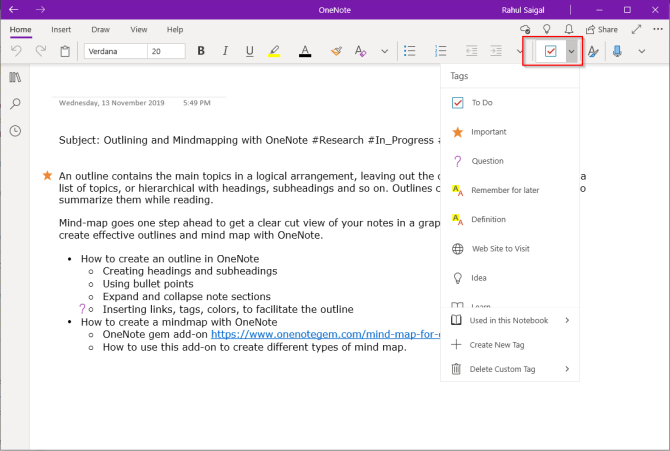Image resolution: width=670 pixels, height=451 pixels.
Task: Toggle underline formatting
Action: click(250, 51)
